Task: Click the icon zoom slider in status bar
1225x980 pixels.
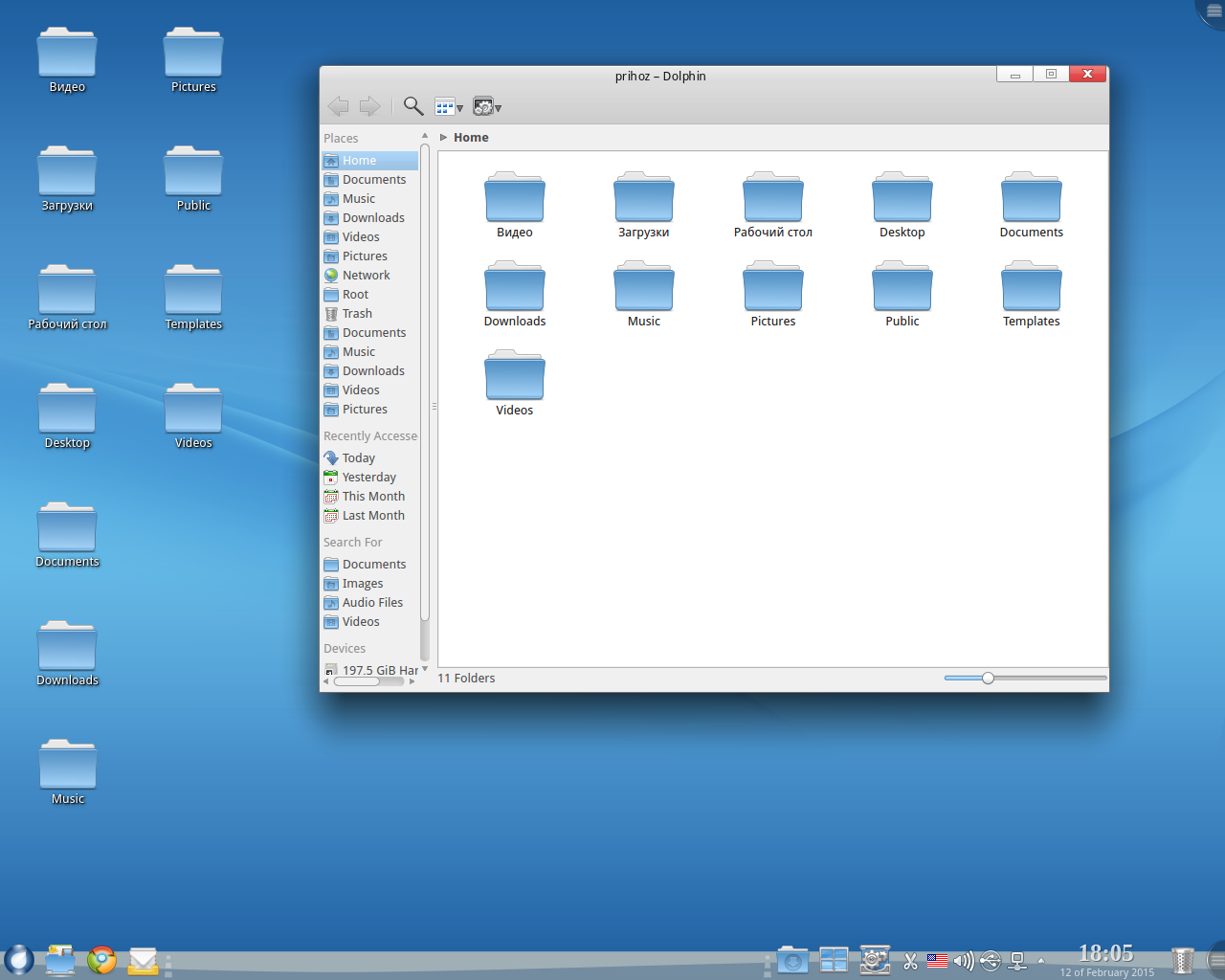Action: click(988, 678)
